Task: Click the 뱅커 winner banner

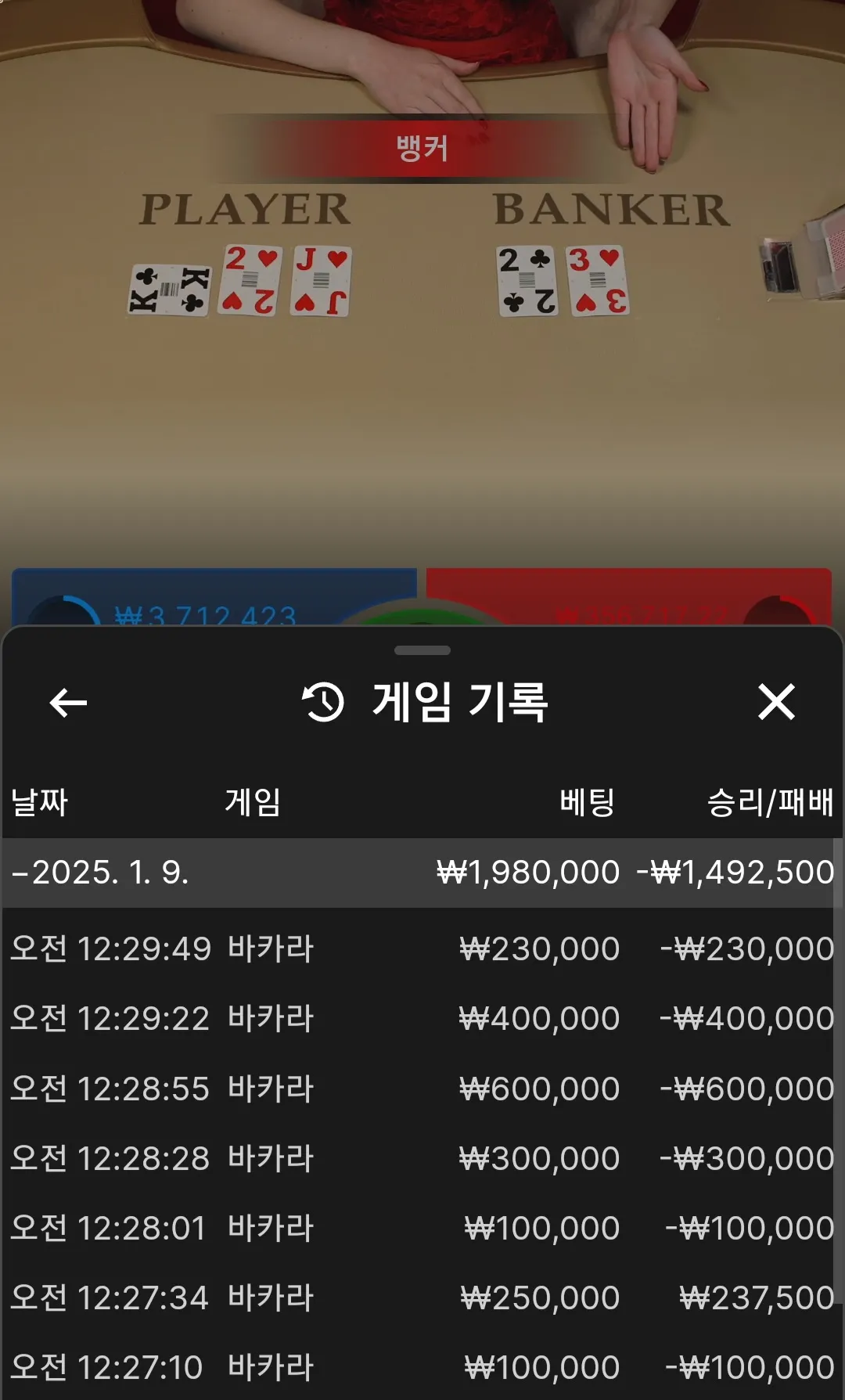Action: (422, 148)
